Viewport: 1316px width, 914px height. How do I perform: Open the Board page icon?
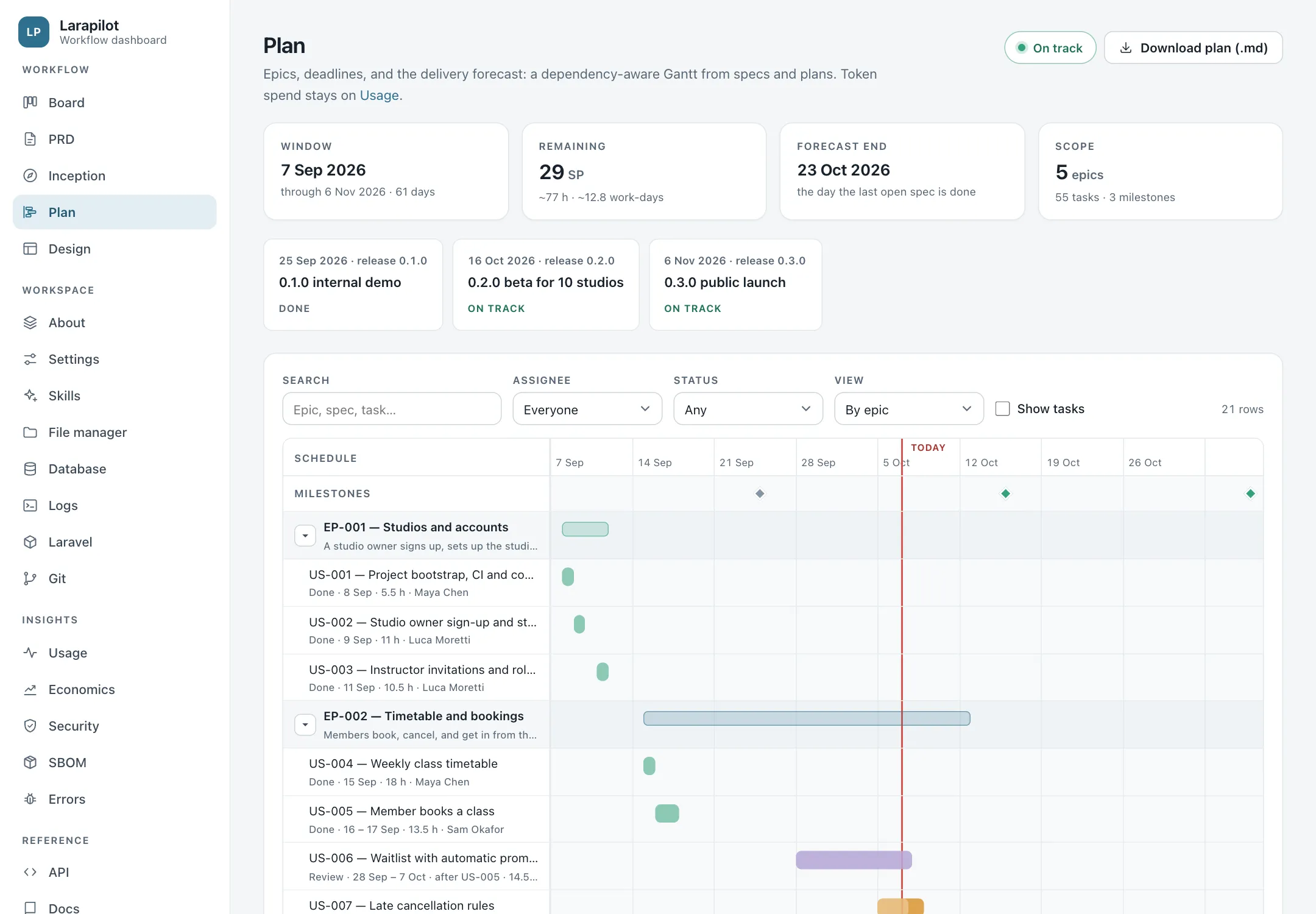(30, 102)
